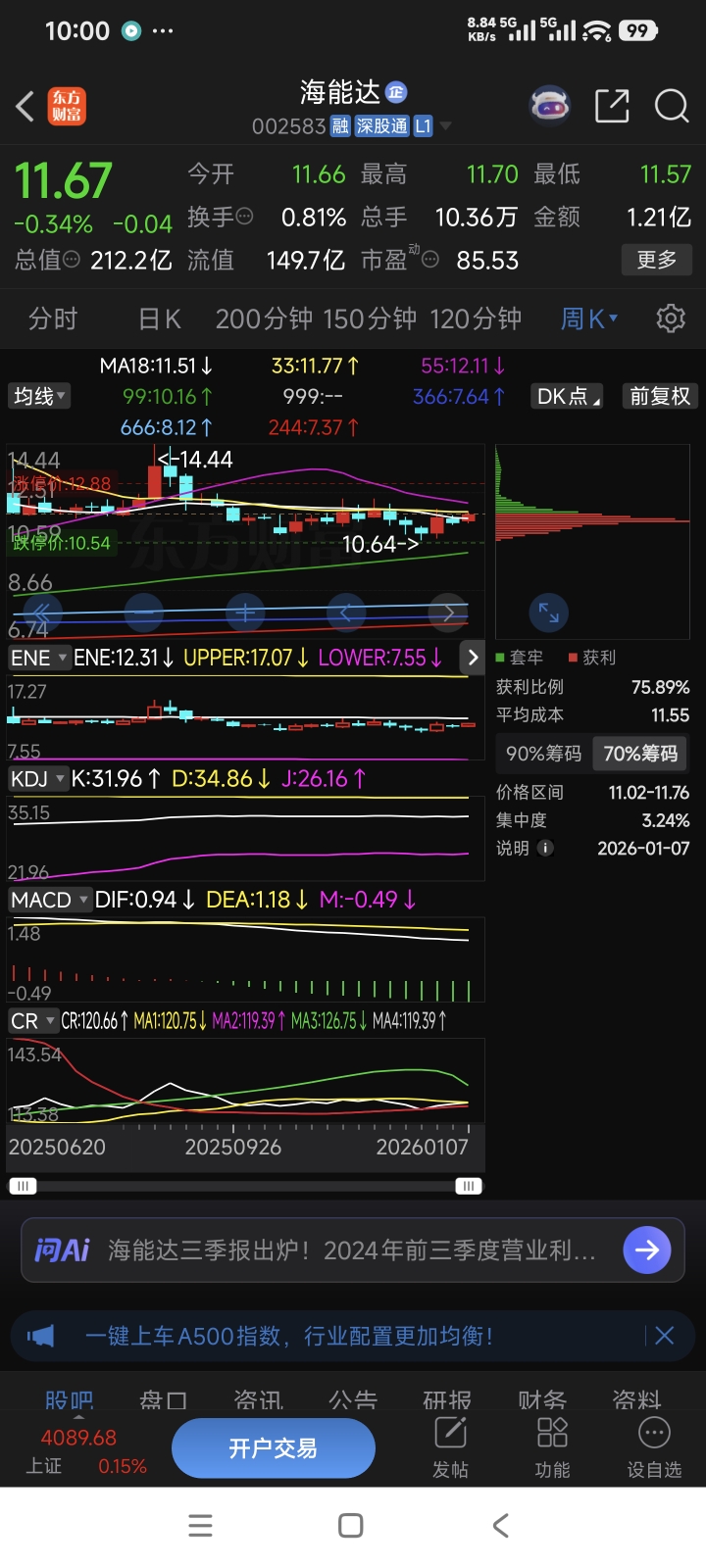Tap the L1 quote level badge
The image size is (706, 1568).
tap(423, 126)
